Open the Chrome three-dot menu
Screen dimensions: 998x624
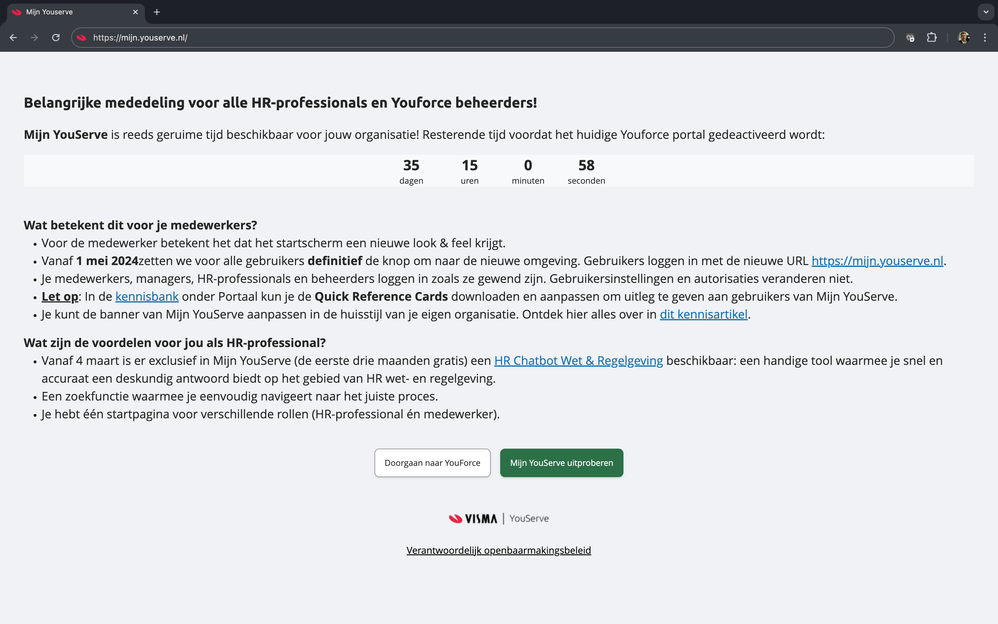click(x=985, y=38)
